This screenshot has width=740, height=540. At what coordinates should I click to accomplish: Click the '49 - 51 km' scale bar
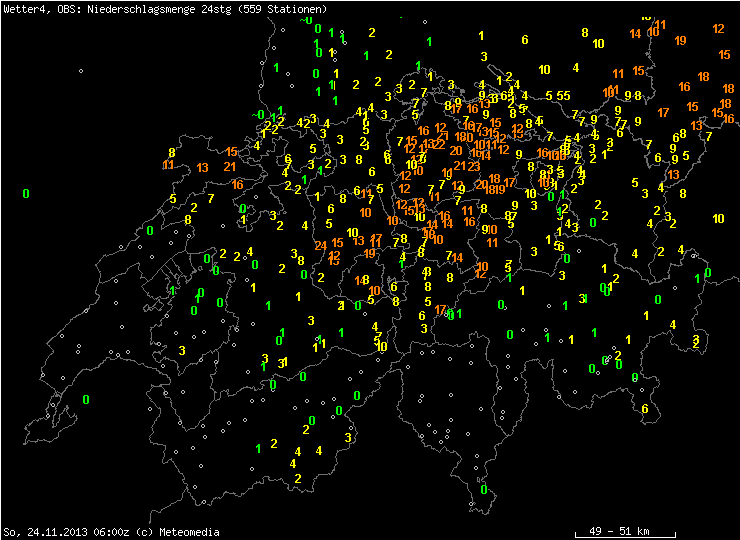(x=618, y=530)
